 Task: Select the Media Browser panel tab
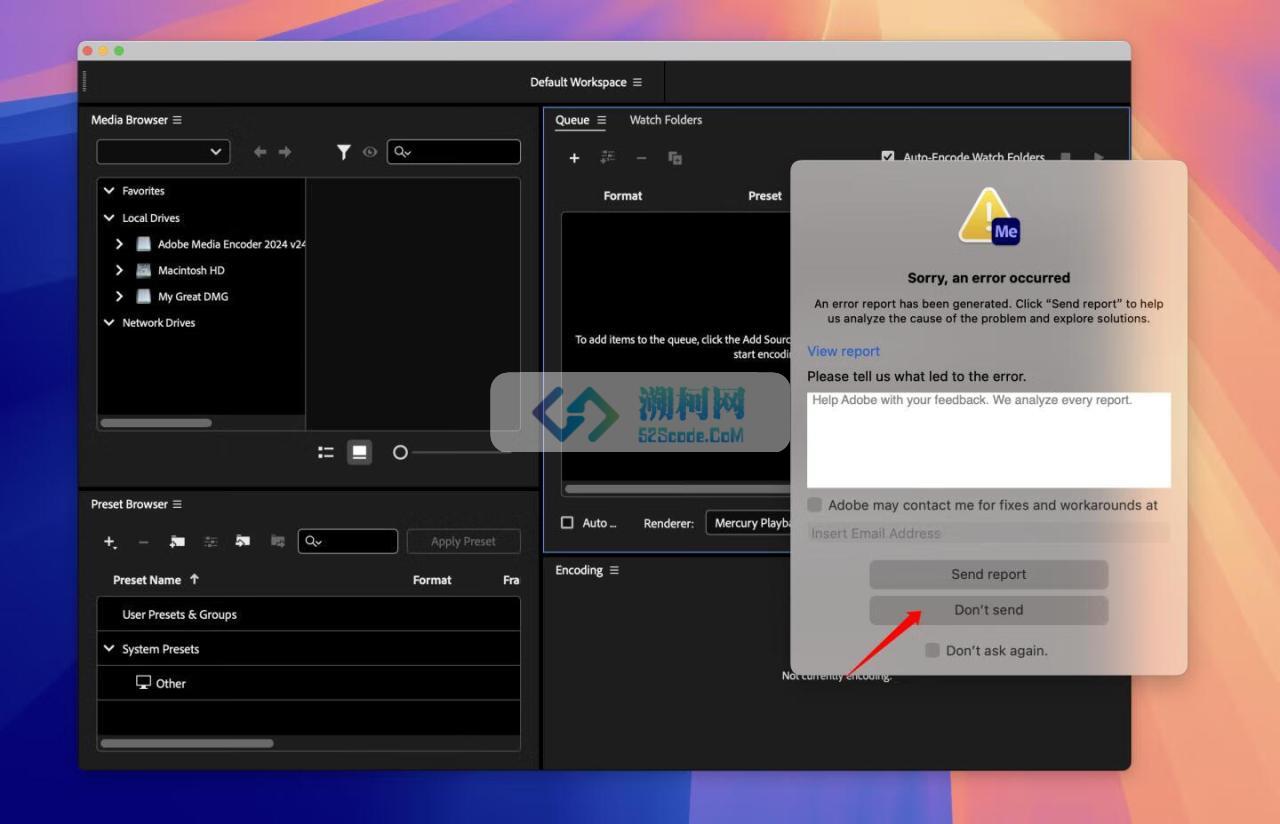coord(129,120)
